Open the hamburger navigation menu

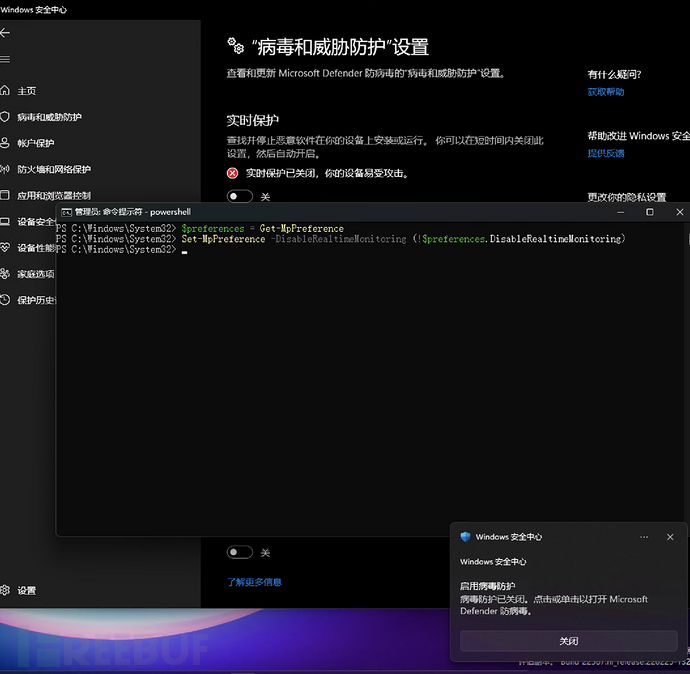tap(5, 59)
